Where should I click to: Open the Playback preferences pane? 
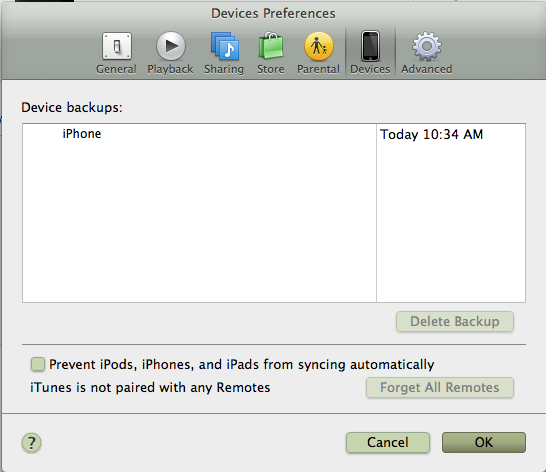pos(170,53)
